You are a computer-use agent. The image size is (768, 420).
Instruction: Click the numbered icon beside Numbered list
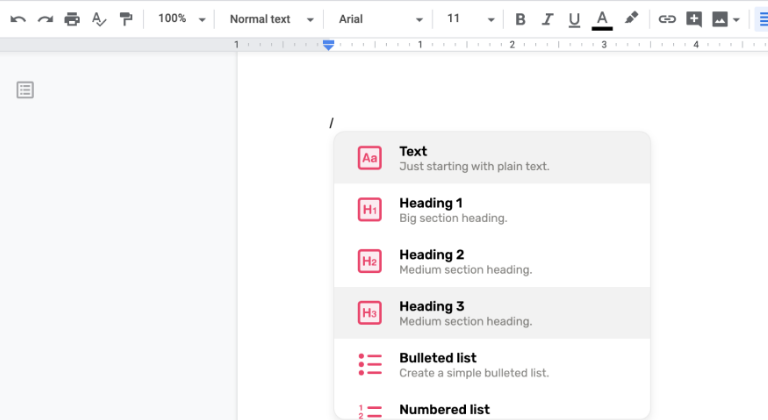pos(370,412)
